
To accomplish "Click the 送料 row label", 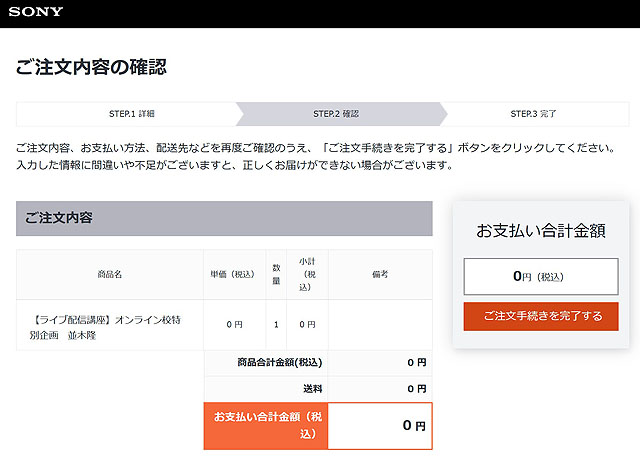I will click(312, 388).
